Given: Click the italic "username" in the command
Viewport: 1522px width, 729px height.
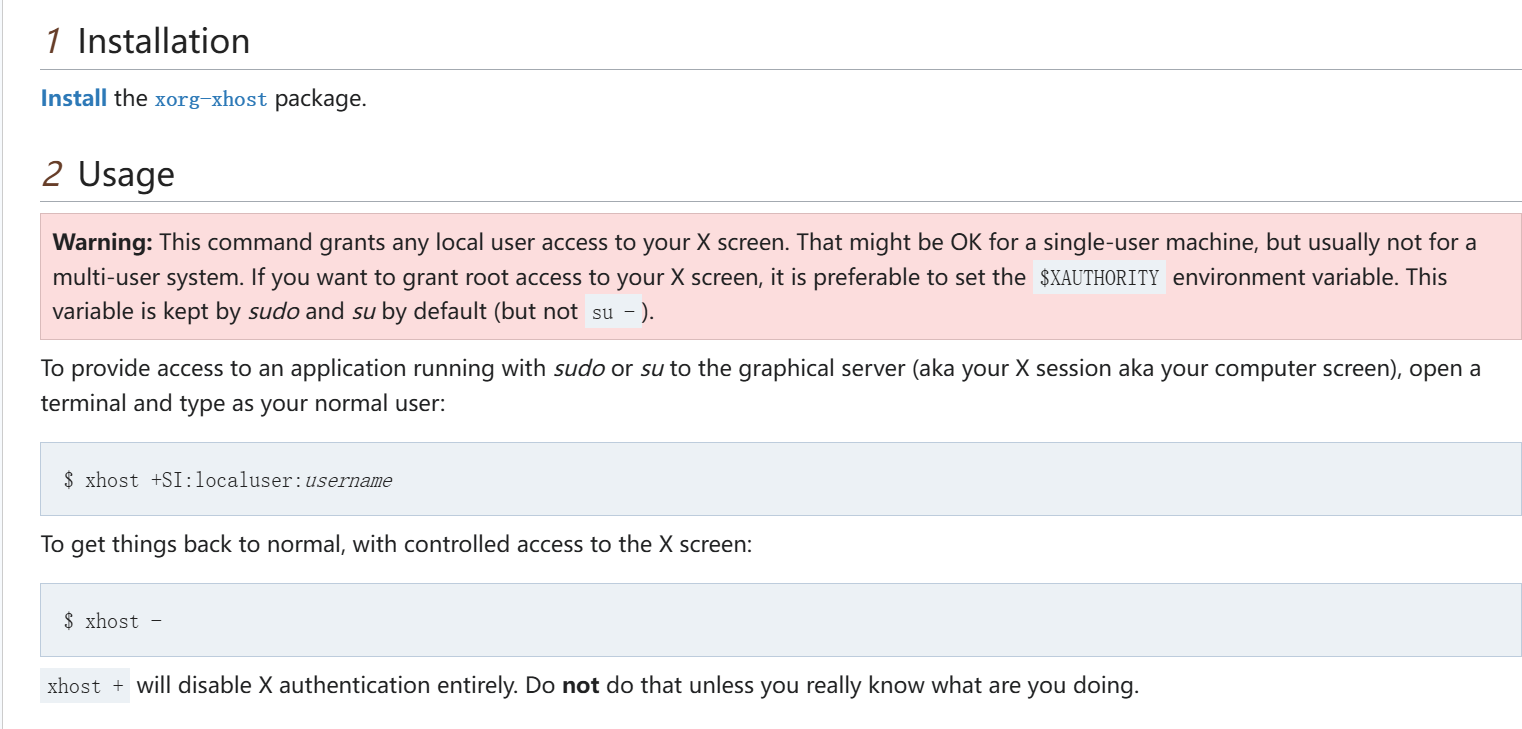Looking at the screenshot, I should pyautogui.click(x=348, y=480).
